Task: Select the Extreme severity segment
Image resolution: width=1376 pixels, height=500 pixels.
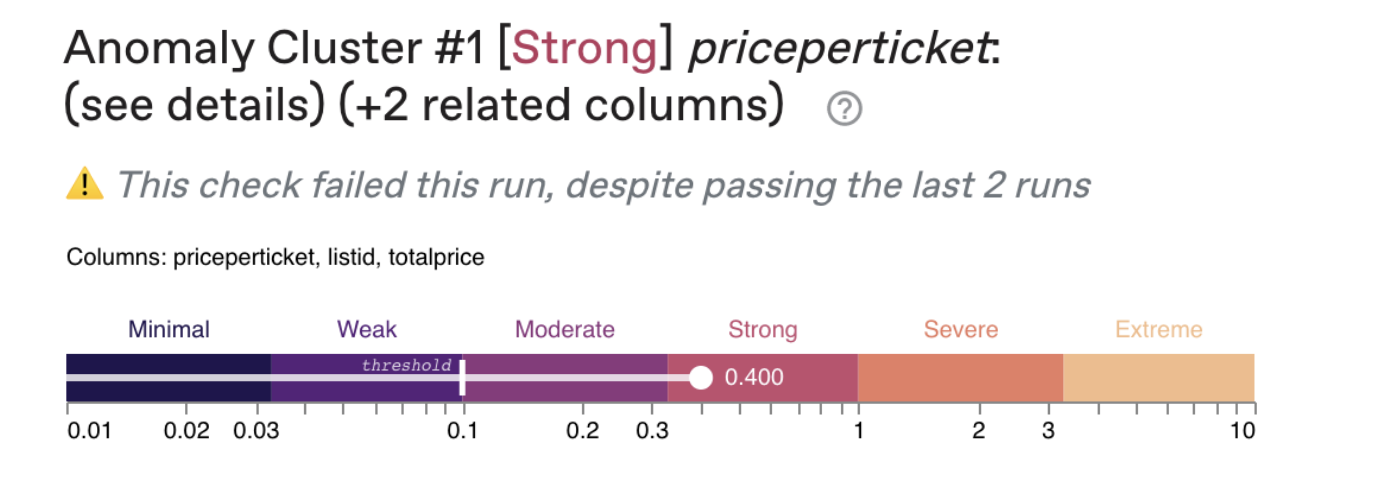Action: pos(1158,378)
